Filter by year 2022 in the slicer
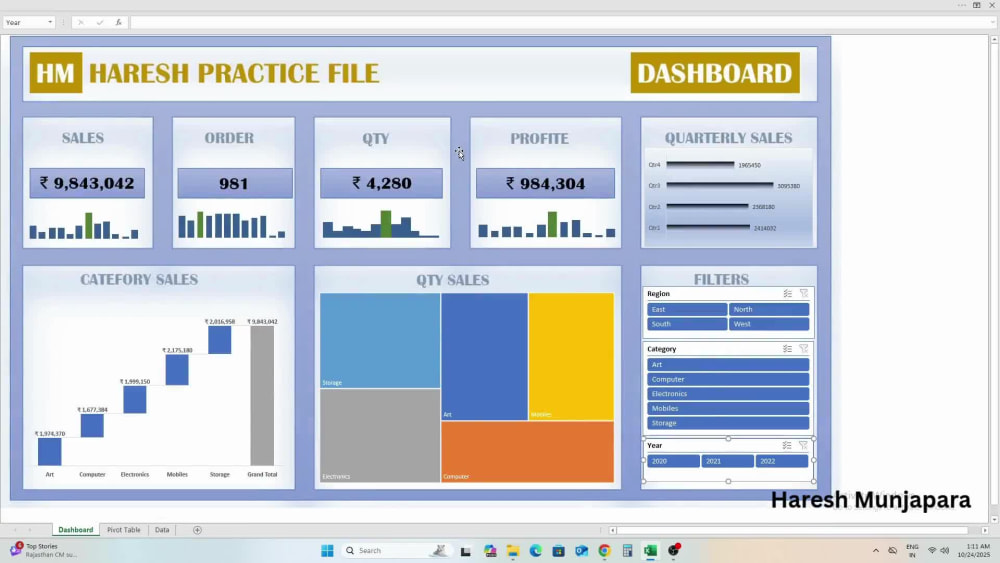The width and height of the screenshot is (1000, 563). (782, 461)
